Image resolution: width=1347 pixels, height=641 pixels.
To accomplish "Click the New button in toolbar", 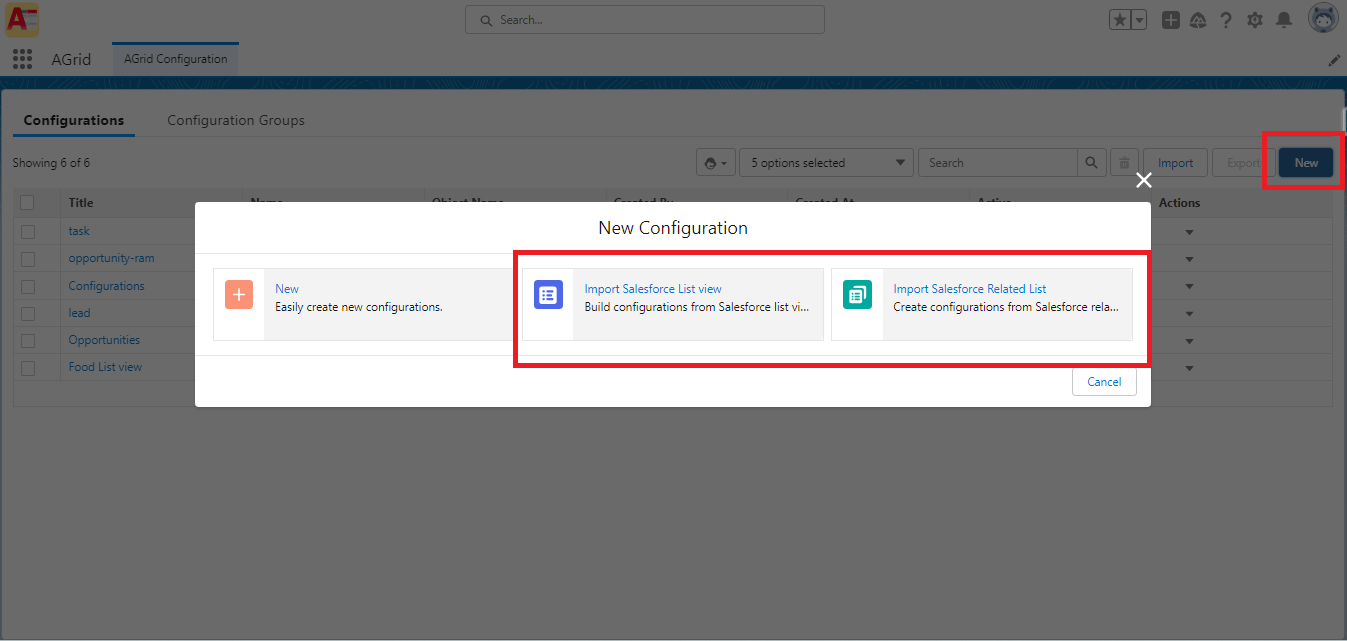I will tap(1306, 163).
